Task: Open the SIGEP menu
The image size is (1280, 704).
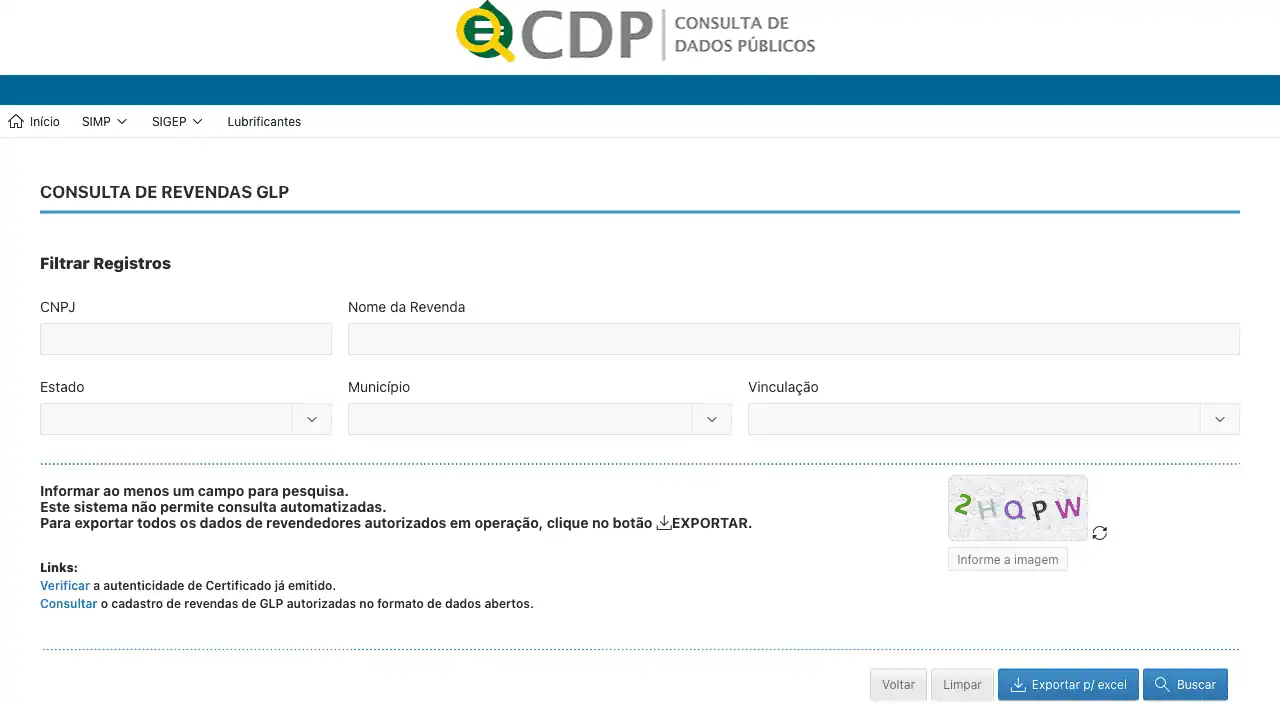Action: click(177, 122)
